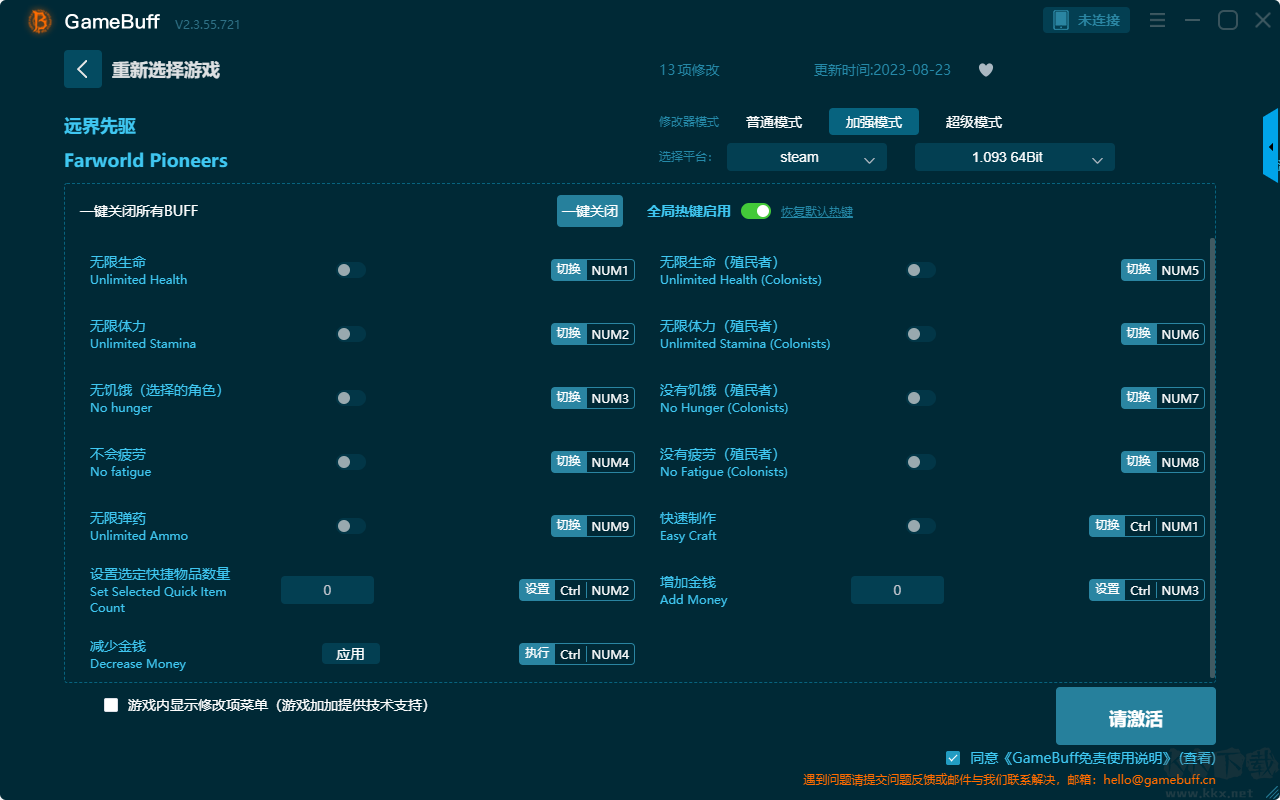Switch to 超级模式 mode
This screenshot has width=1280, height=800.
coord(974,122)
